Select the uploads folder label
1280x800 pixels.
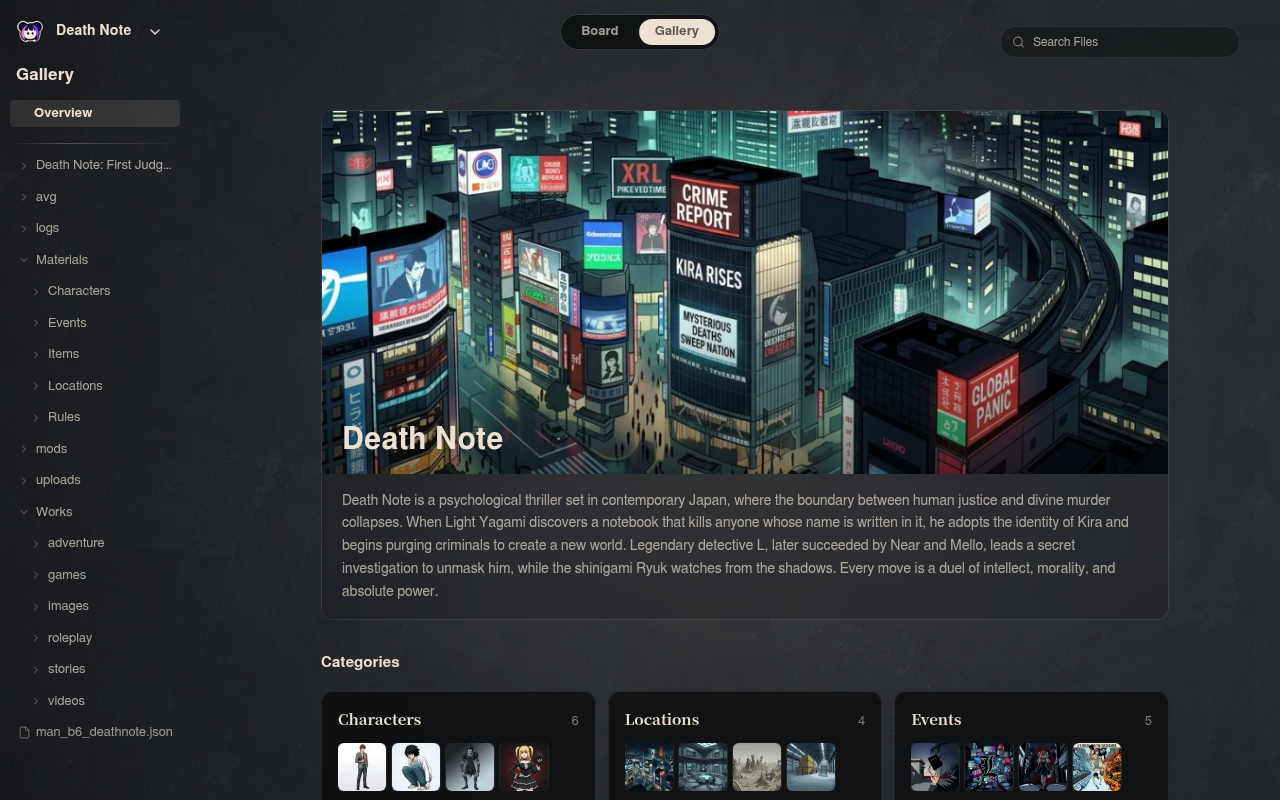point(58,480)
